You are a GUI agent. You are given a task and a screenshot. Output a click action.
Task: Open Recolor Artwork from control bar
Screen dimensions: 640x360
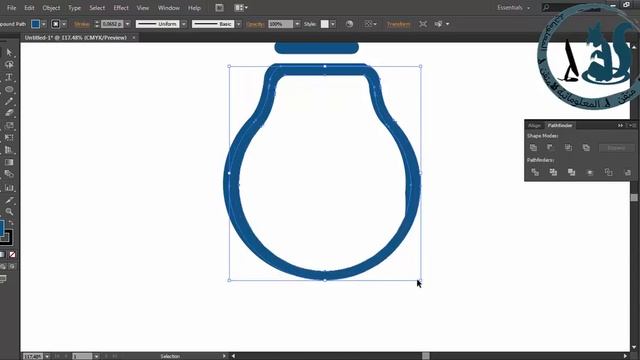click(x=349, y=24)
